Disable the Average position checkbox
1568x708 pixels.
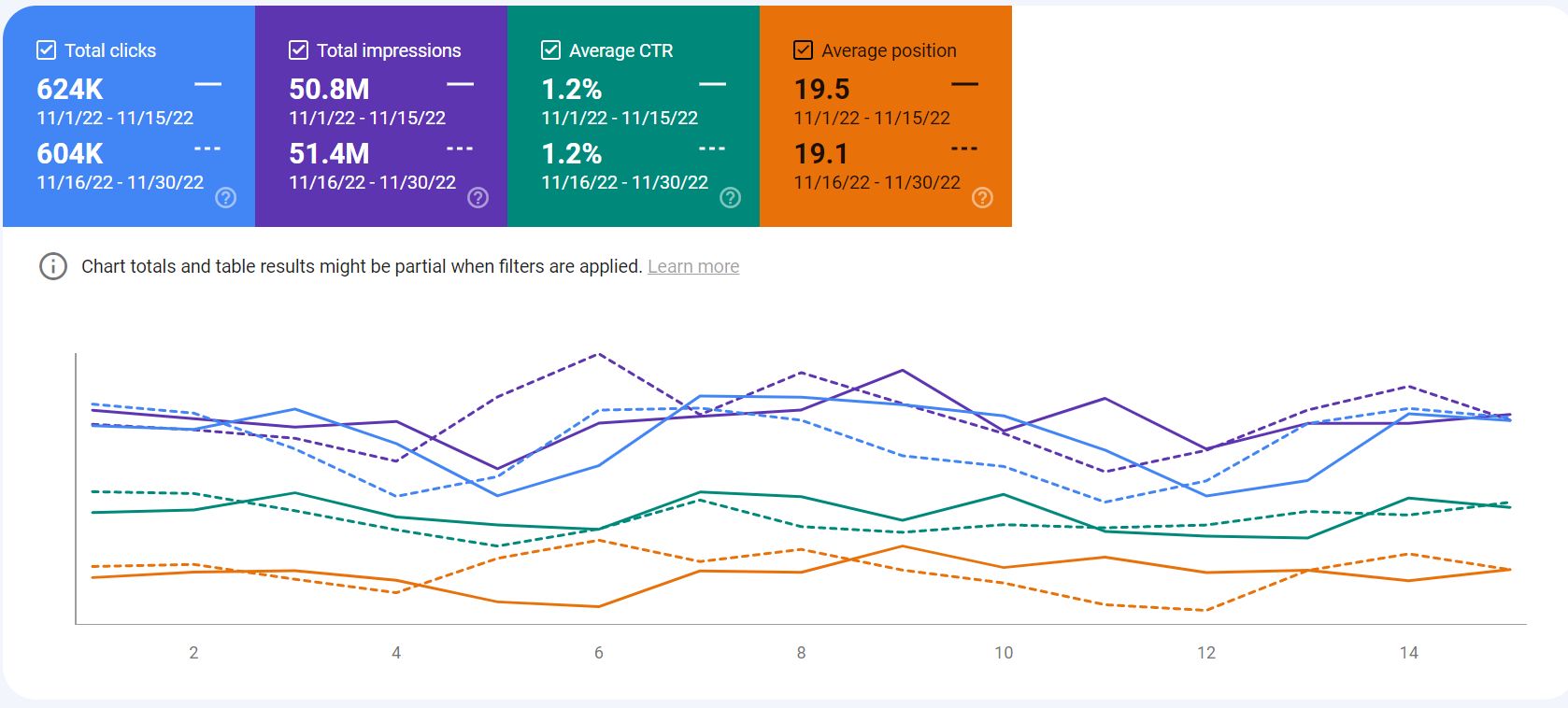[x=801, y=50]
